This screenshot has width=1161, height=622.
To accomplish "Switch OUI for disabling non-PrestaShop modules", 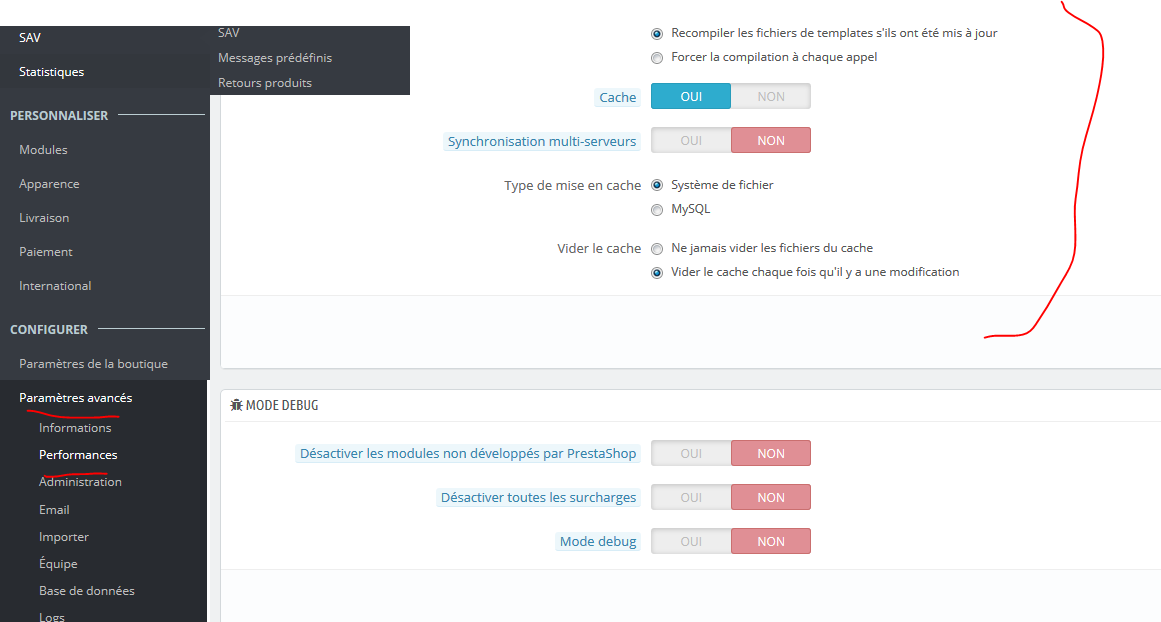I will click(691, 453).
